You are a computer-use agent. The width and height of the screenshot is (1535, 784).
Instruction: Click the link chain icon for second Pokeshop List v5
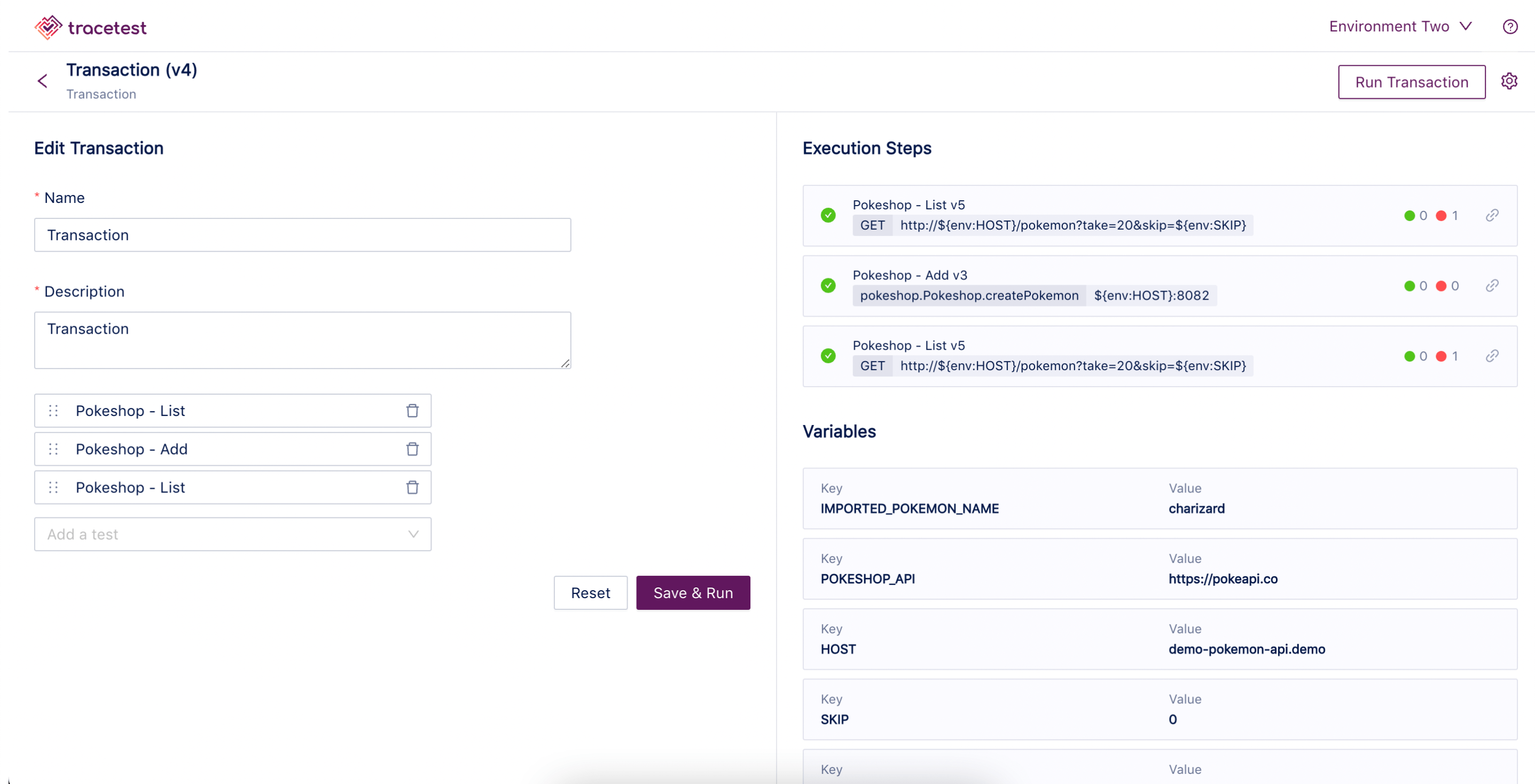click(x=1491, y=355)
